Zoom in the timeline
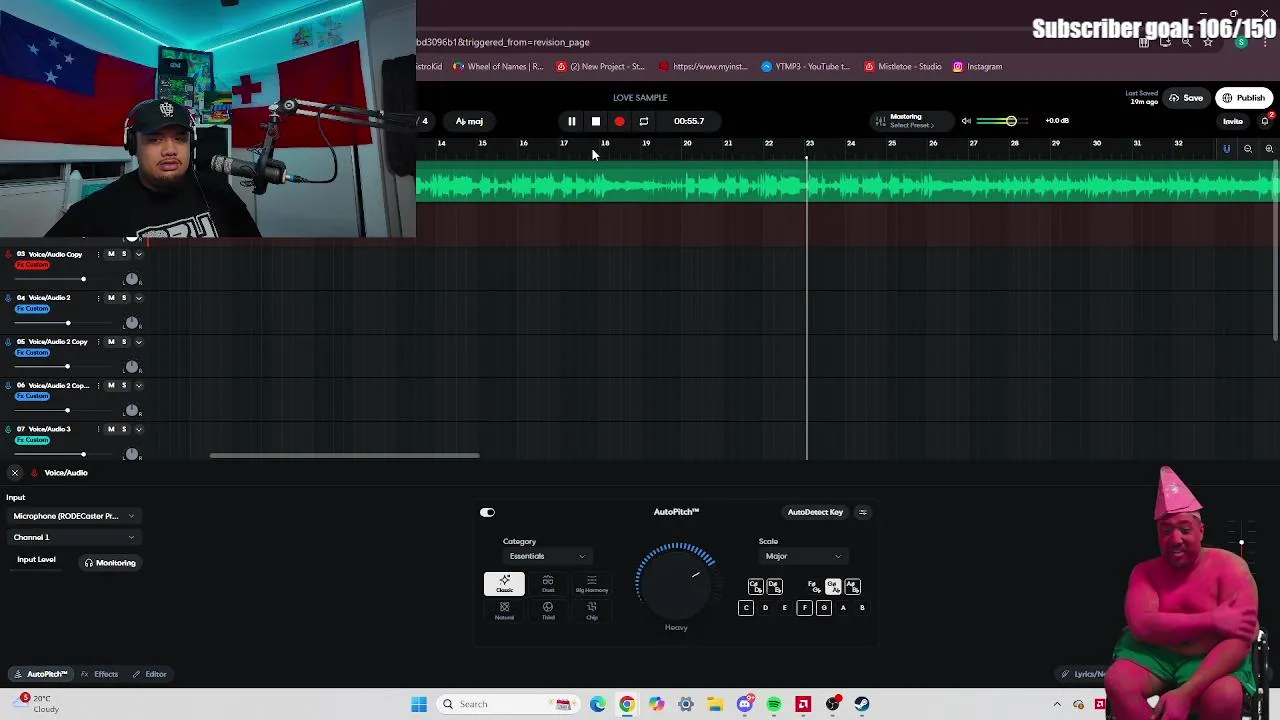1280x720 pixels. (1269, 149)
